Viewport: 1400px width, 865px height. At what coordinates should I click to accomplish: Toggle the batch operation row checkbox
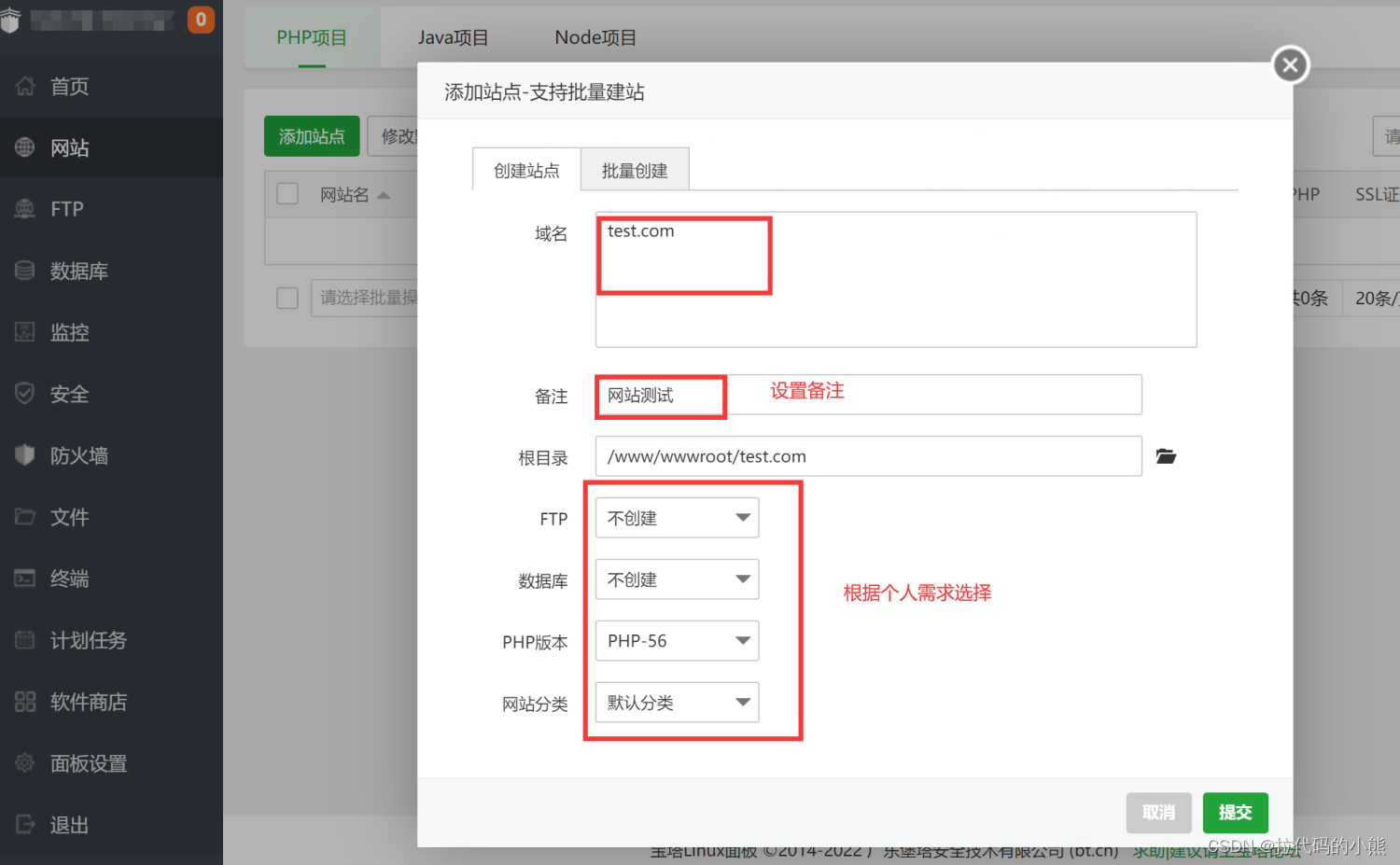click(287, 297)
